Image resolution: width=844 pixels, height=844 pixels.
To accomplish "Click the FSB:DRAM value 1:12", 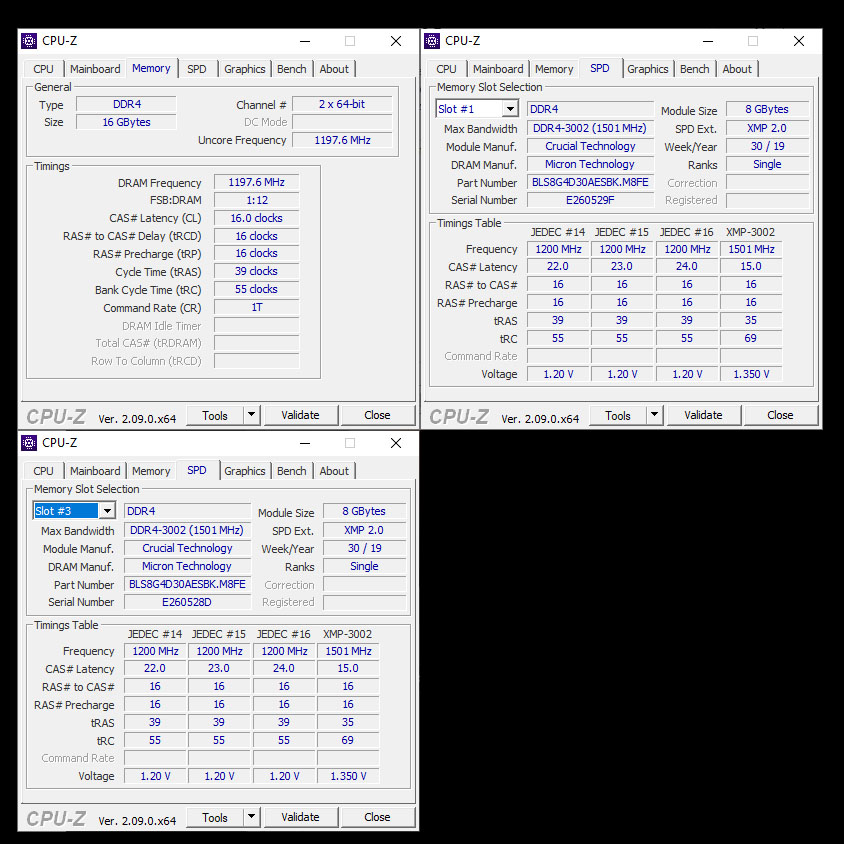I will tap(257, 200).
